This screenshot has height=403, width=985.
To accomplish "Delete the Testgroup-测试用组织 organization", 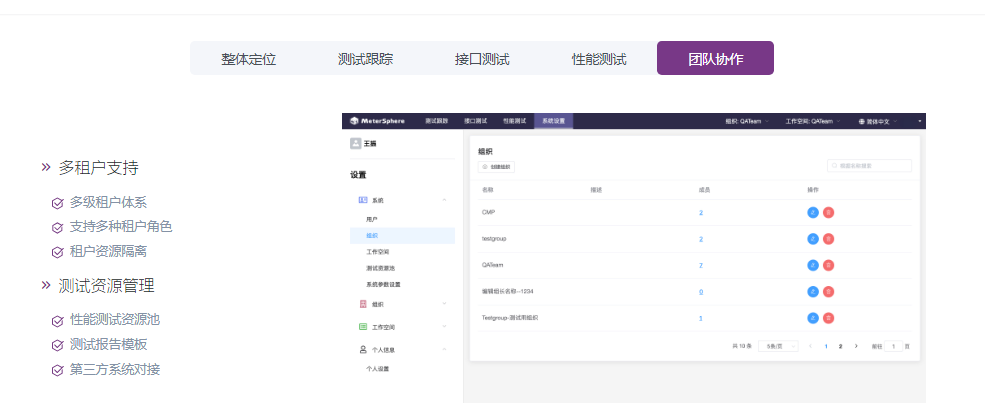I will 829,318.
